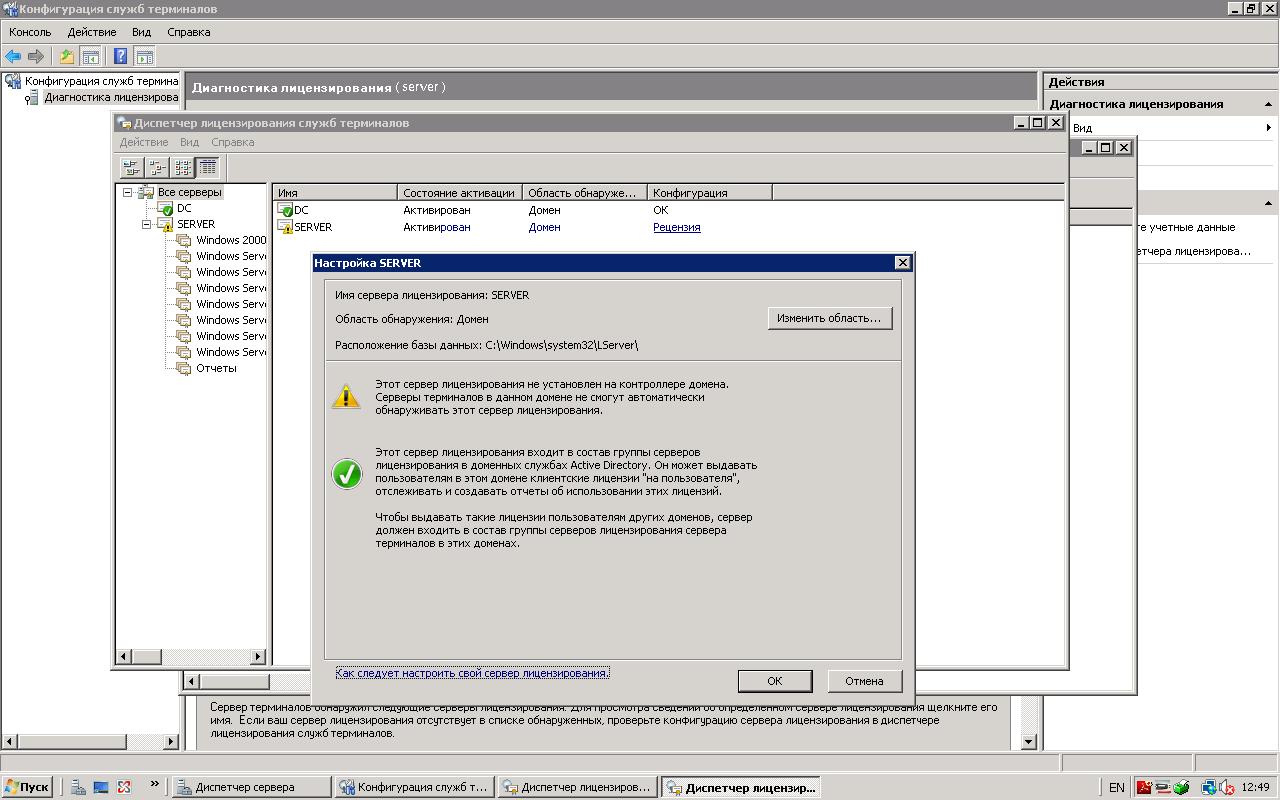Click the muted volume tray icon
This screenshot has height=800, width=1280.
pyautogui.click(x=1227, y=787)
